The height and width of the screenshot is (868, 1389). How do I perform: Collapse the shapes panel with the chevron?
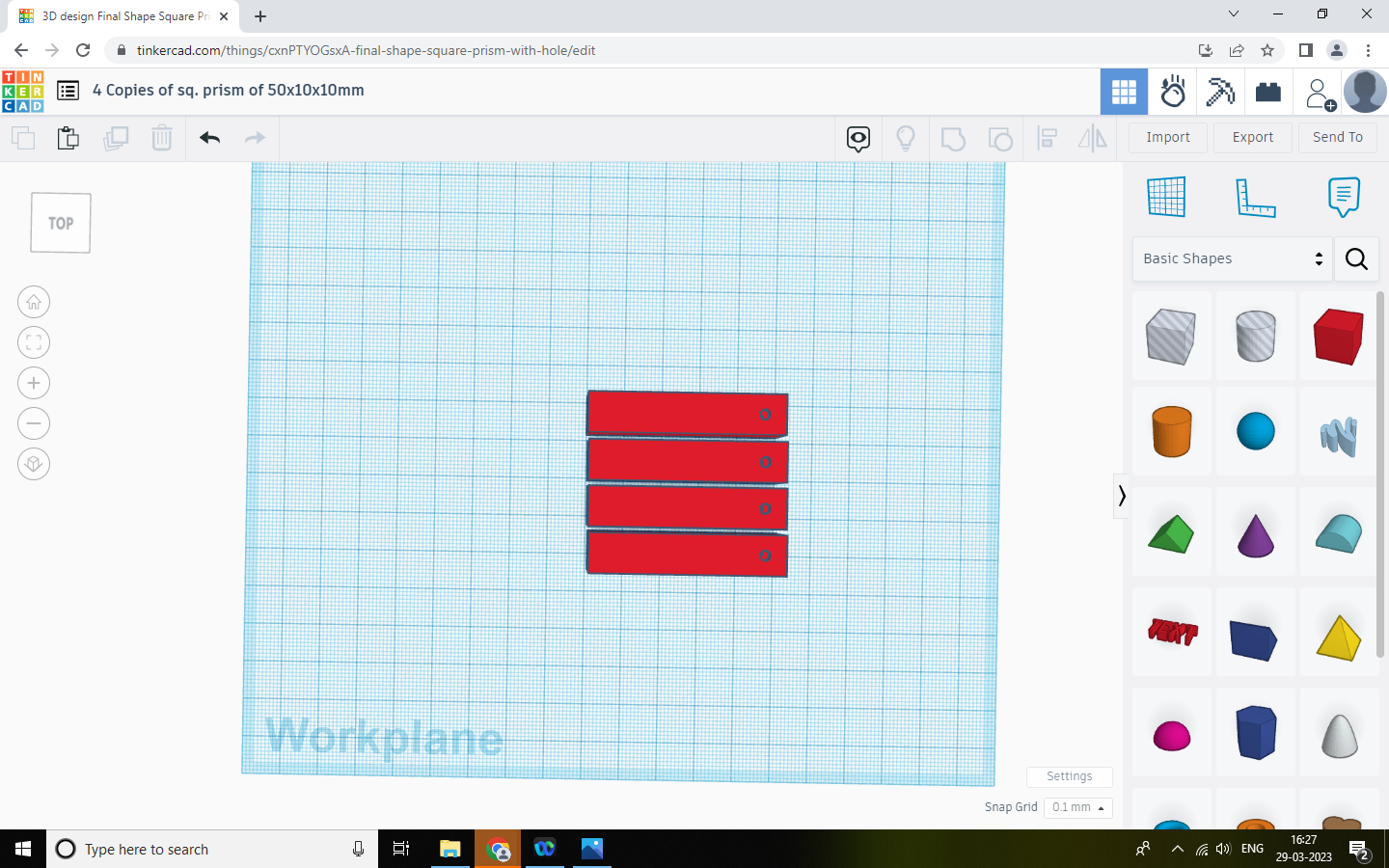pyautogui.click(x=1122, y=496)
